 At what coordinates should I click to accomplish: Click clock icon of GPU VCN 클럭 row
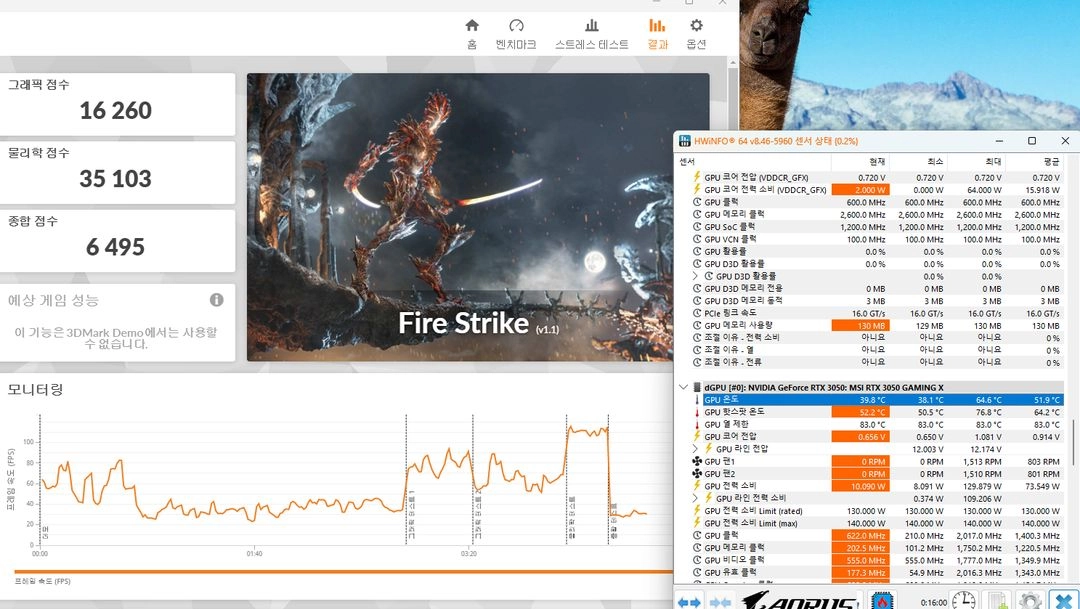coord(697,239)
